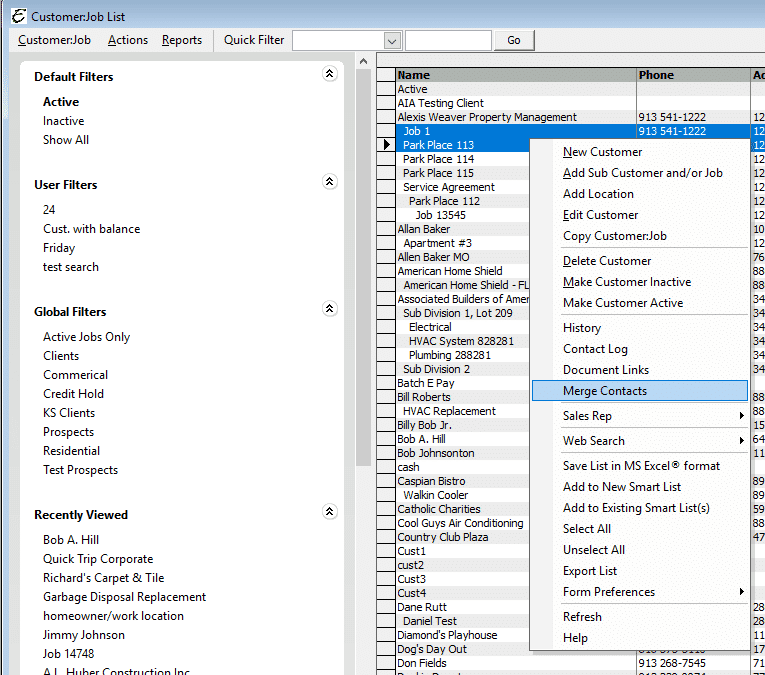Choose Add to New Smart List
The image size is (765, 675).
pyautogui.click(x=622, y=487)
